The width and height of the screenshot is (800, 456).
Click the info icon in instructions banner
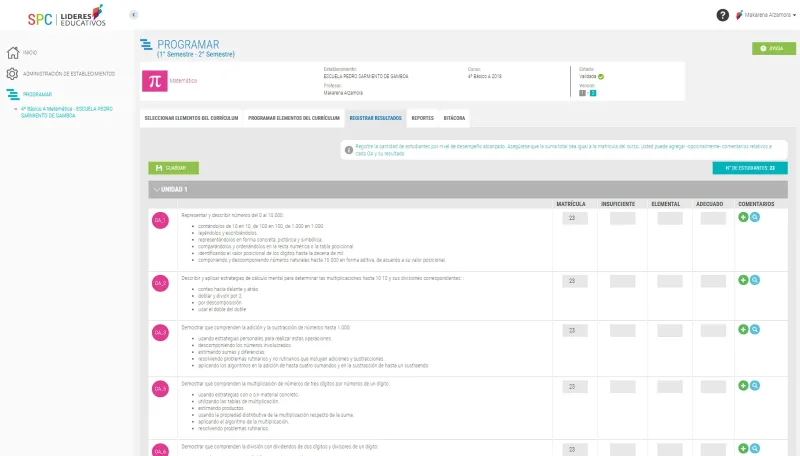pos(349,150)
